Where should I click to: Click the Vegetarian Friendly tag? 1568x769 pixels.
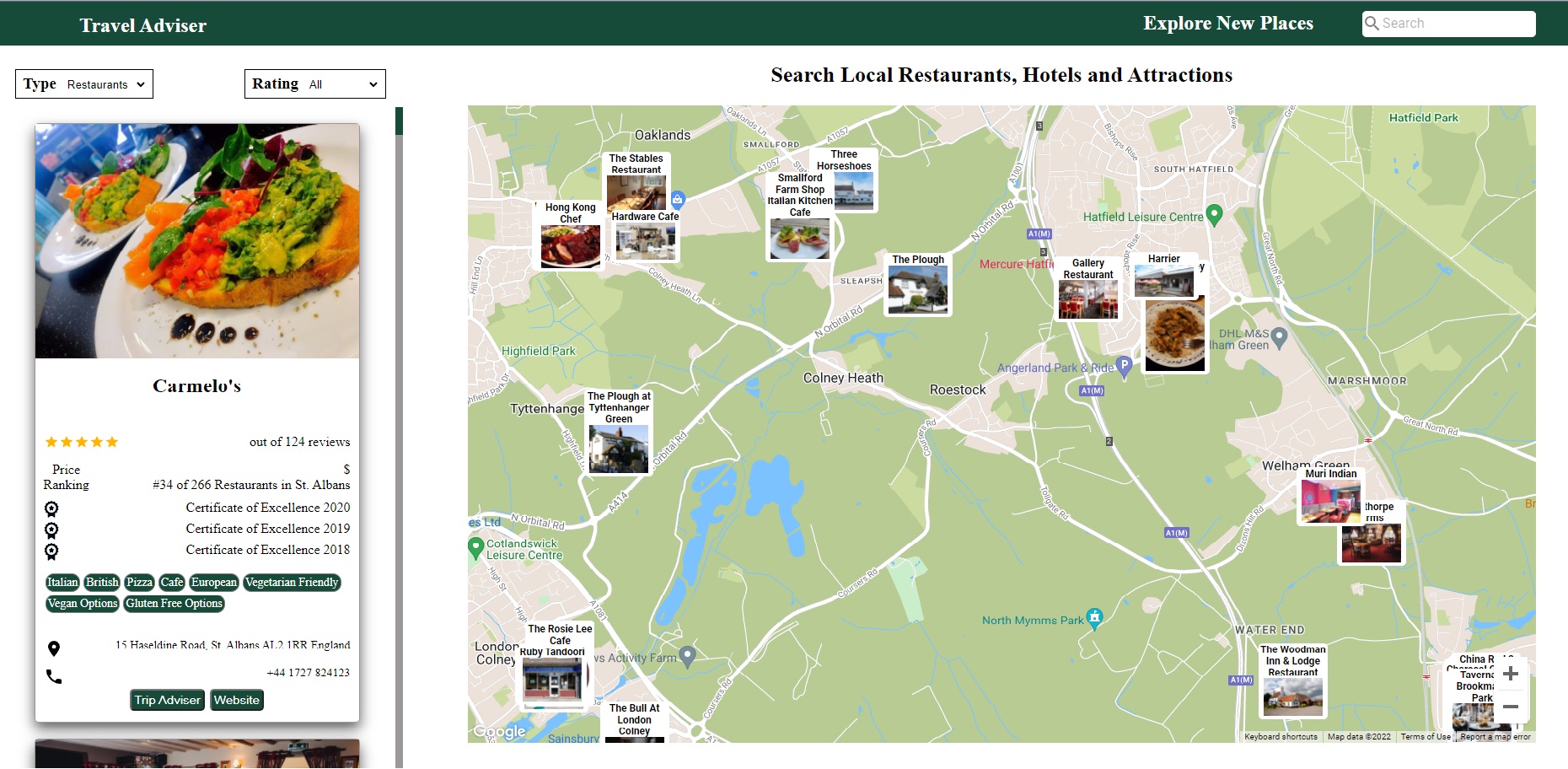[292, 582]
